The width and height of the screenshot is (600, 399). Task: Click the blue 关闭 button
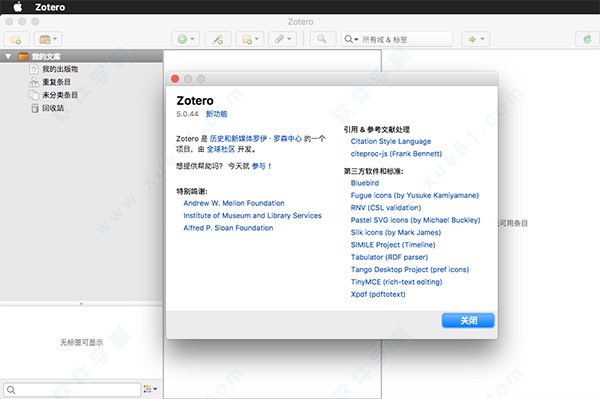click(468, 320)
